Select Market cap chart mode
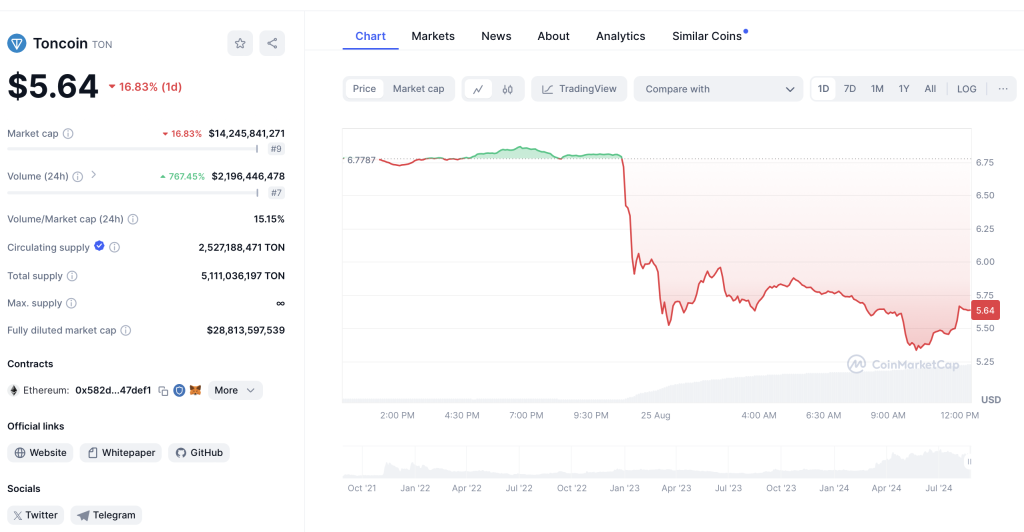The height and width of the screenshot is (532, 1024). [x=419, y=89]
